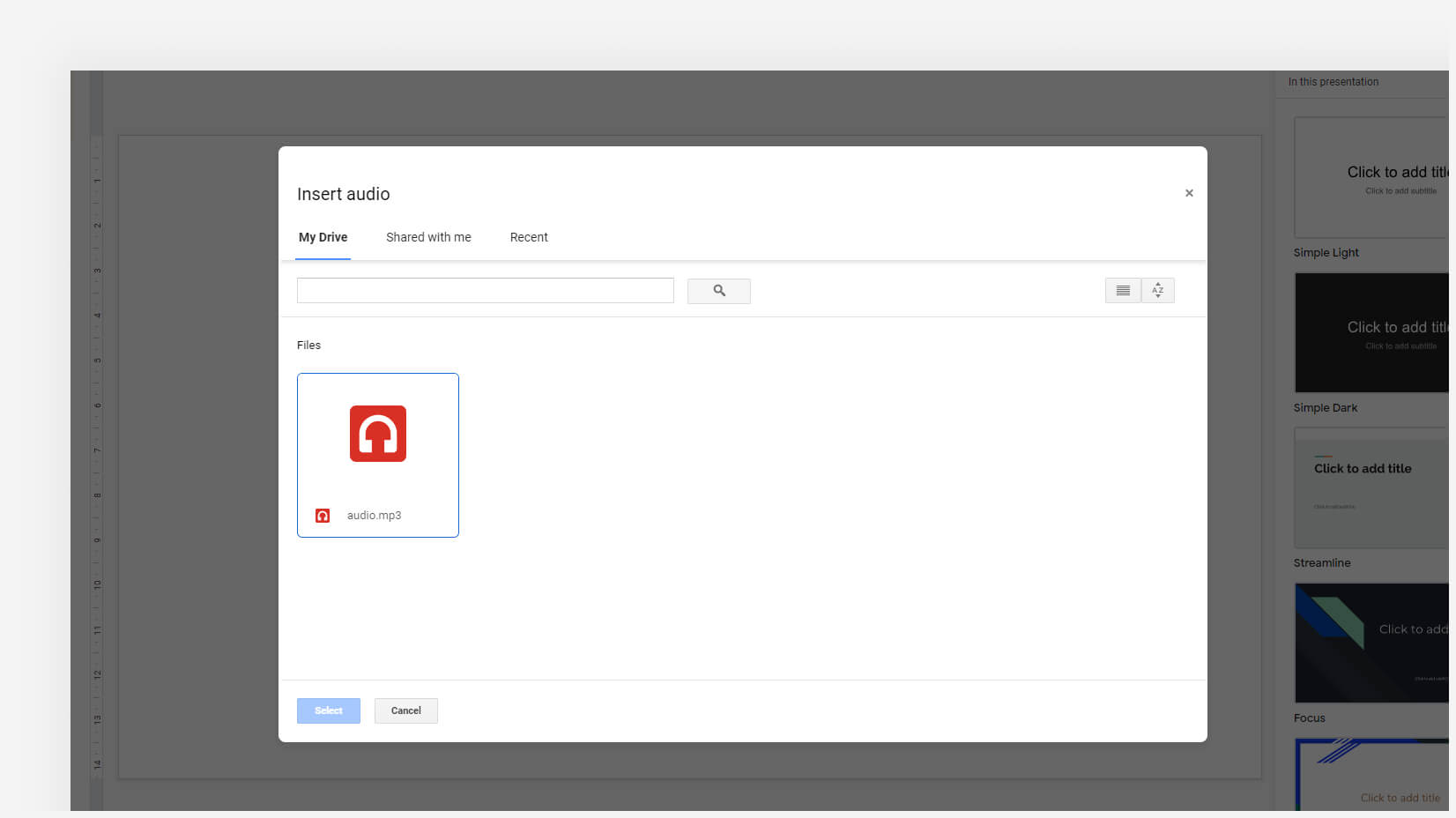Viewport: 1456px width, 818px height.
Task: Pick the Streamline theme thumbnail
Action: [x=1371, y=487]
